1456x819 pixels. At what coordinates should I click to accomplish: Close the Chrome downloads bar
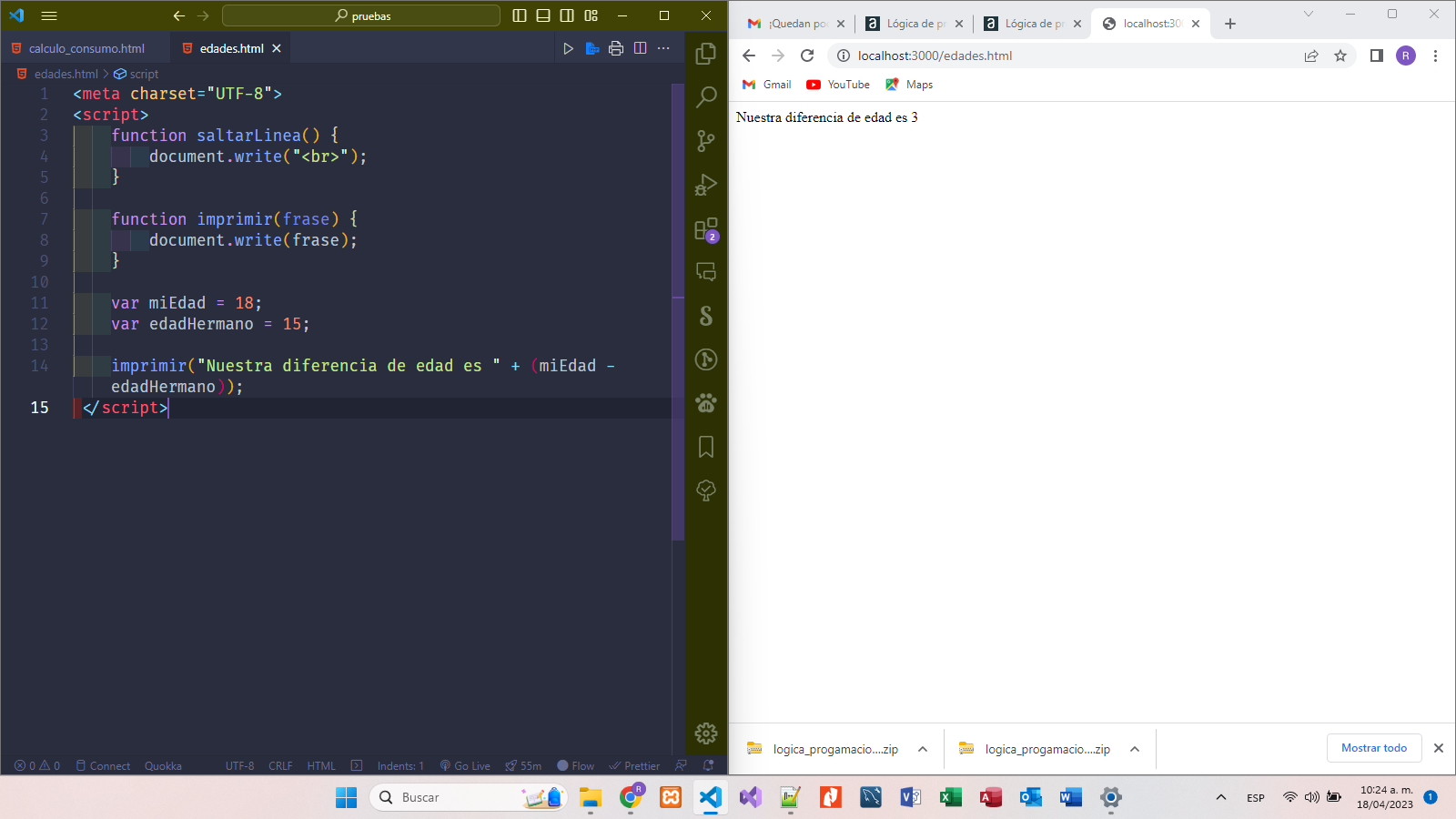(1439, 748)
